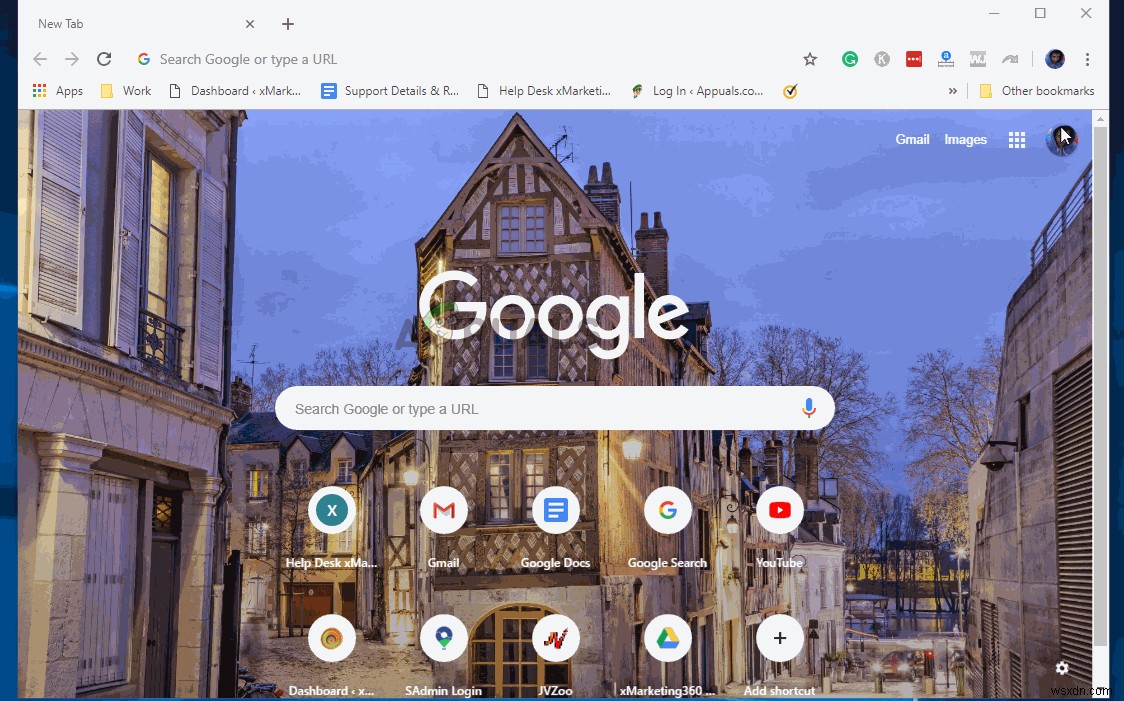Image resolution: width=1124 pixels, height=701 pixels.
Task: Open the JVZoo shortcut
Action: click(555, 638)
